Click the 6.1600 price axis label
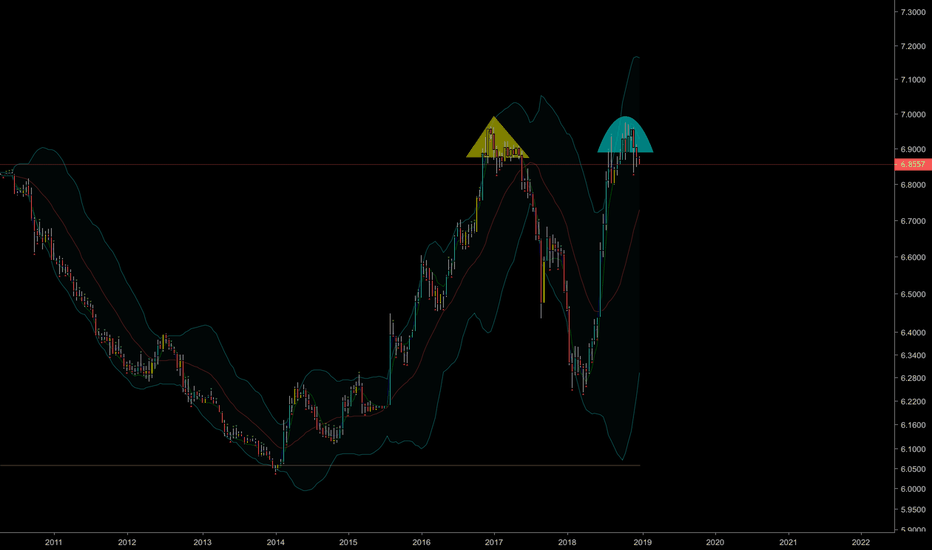This screenshot has height=550, width=932. pyautogui.click(x=913, y=425)
